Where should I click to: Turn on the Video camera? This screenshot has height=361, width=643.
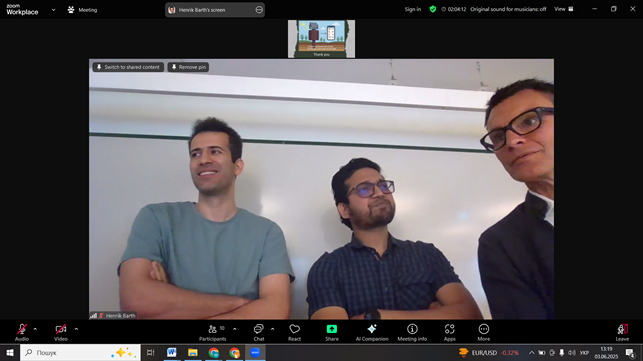(61, 329)
